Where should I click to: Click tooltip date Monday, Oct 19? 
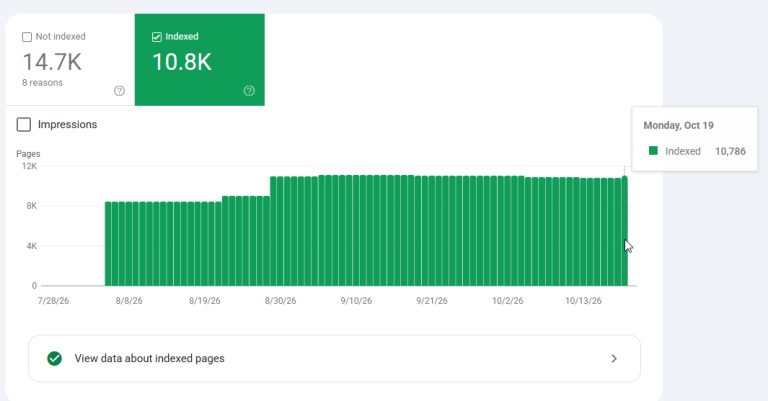point(678,125)
